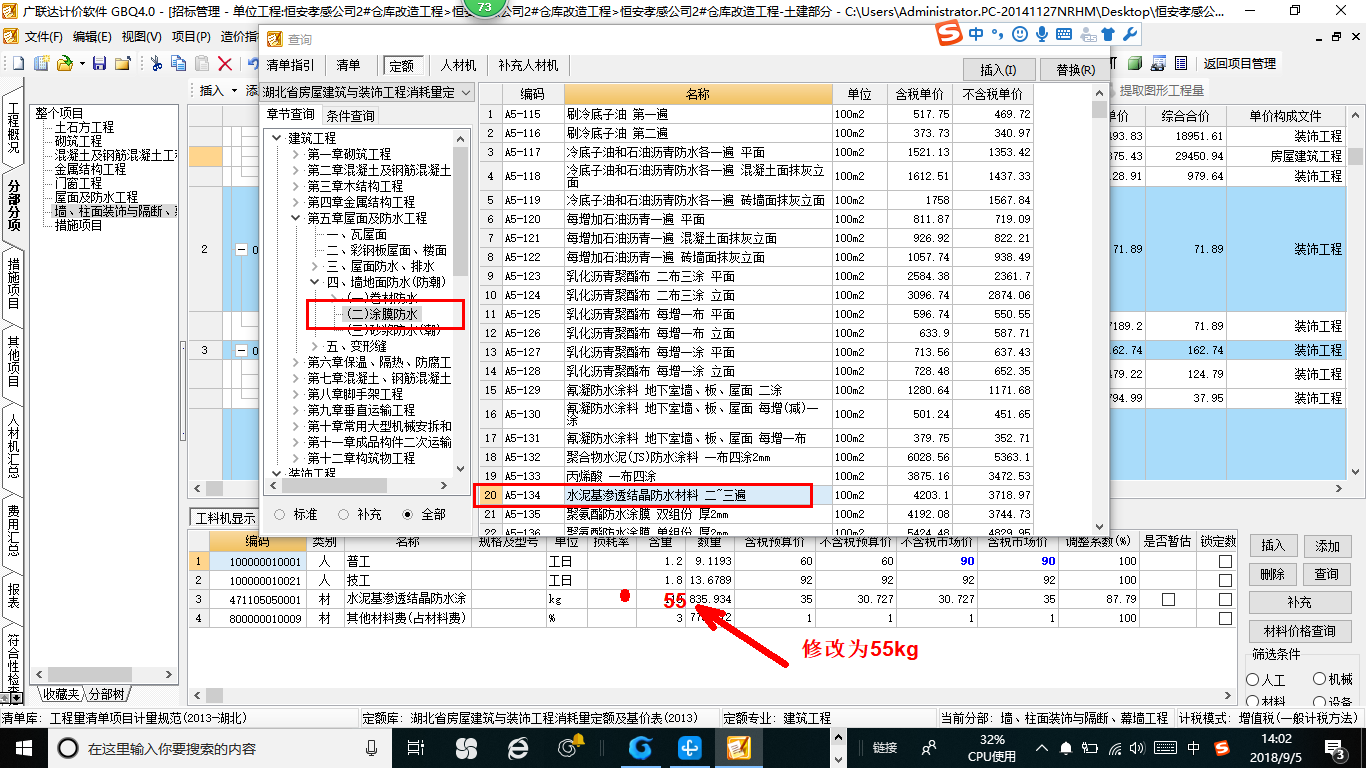Open Internet Explorer from the taskbar

pyautogui.click(x=518, y=747)
